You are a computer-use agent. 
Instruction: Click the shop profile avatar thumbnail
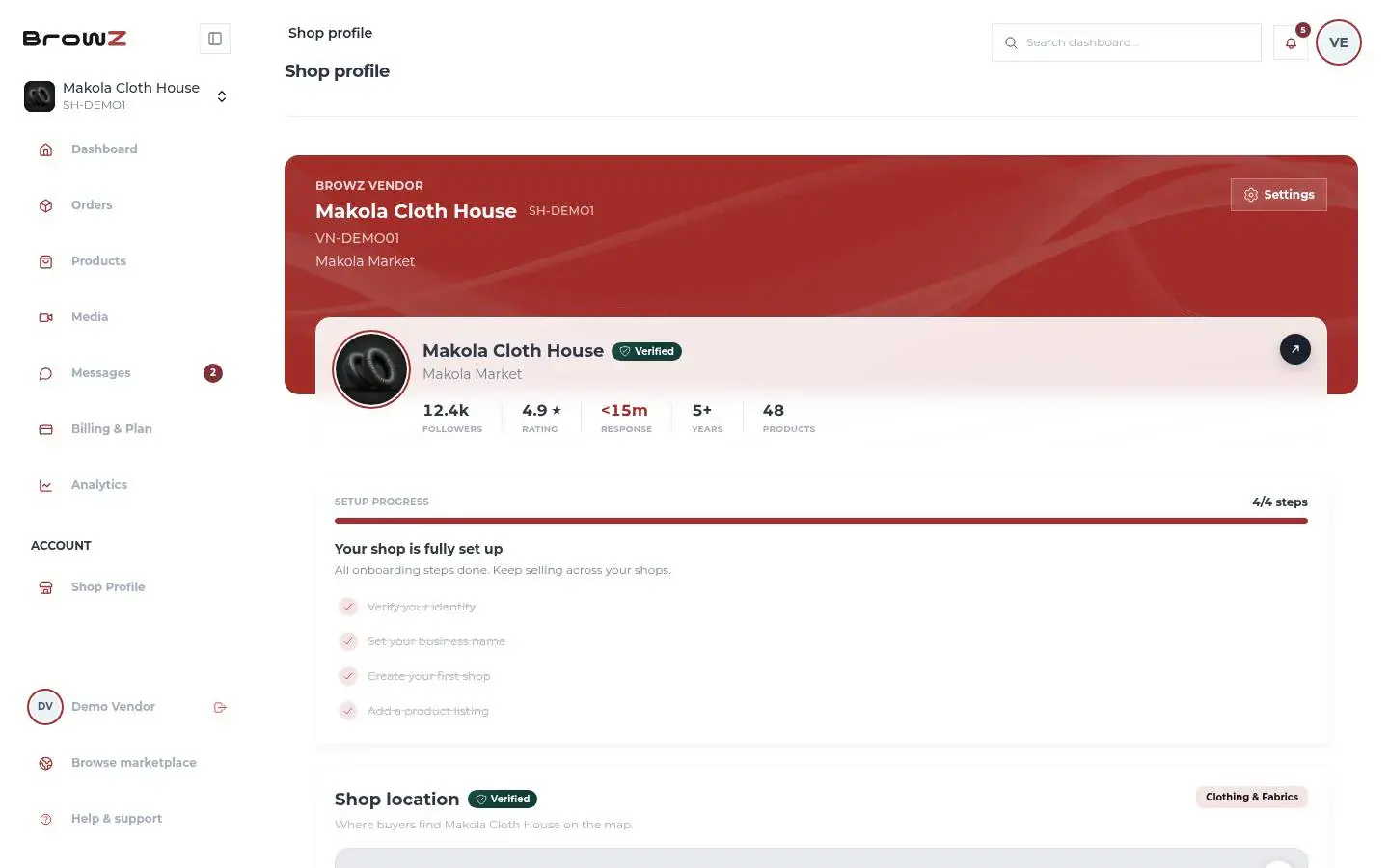(x=371, y=369)
